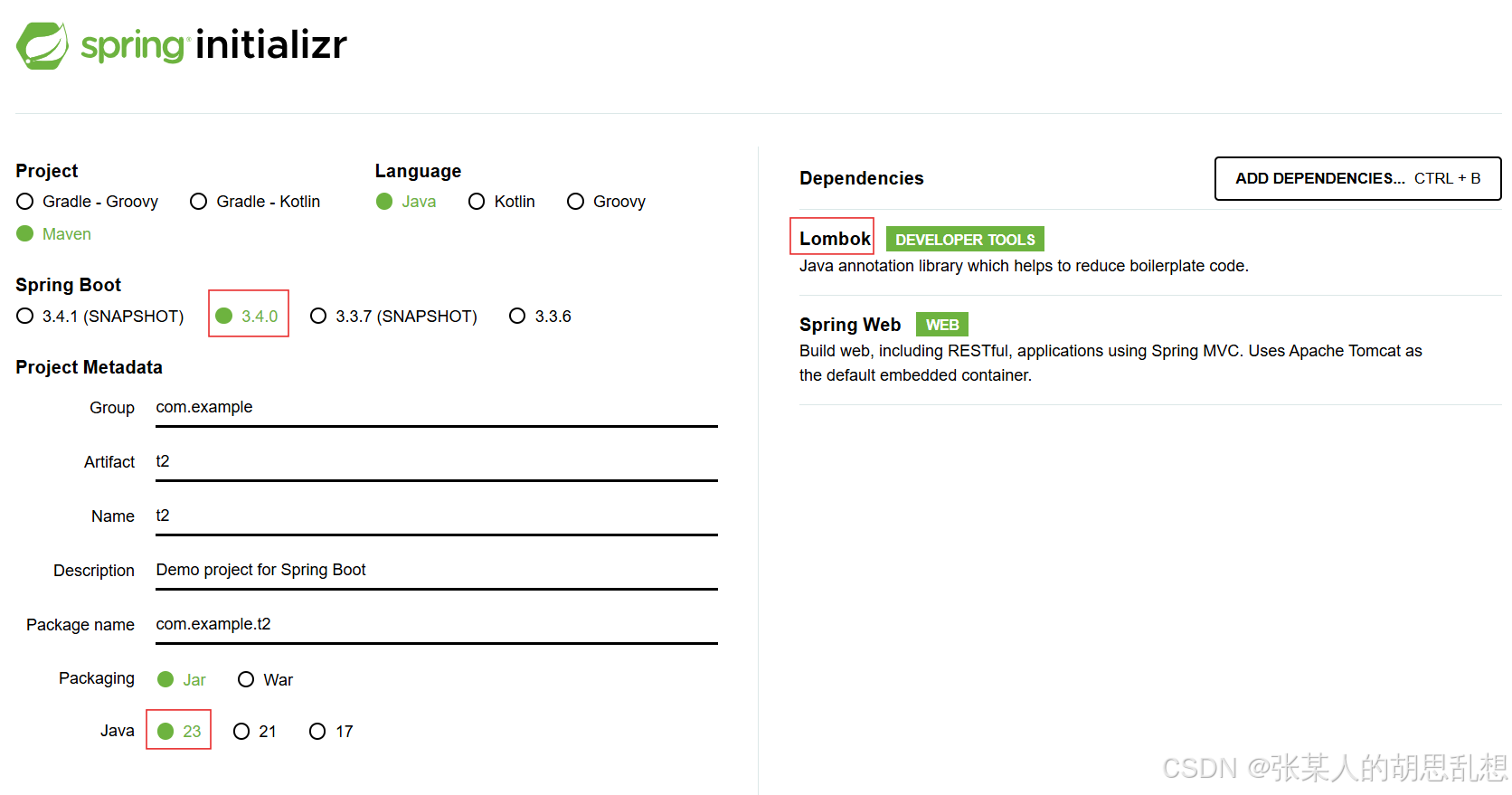Edit the Package name field
This screenshot has width=1512, height=795.
437,626
